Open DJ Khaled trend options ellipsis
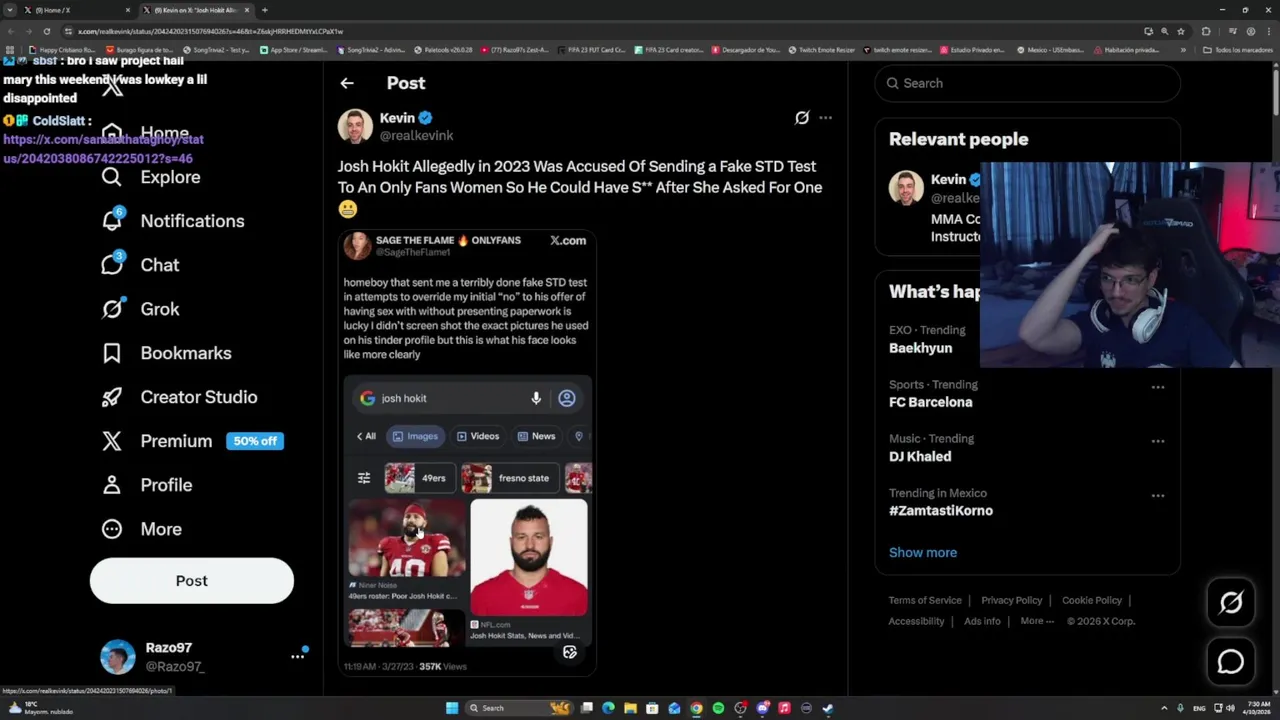Viewport: 1280px width, 720px height. click(x=1157, y=441)
